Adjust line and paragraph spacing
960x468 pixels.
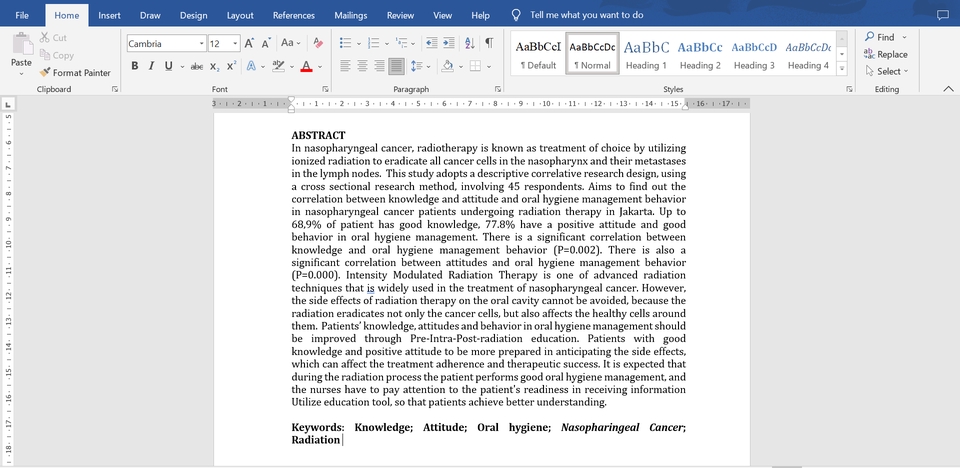pyautogui.click(x=416, y=66)
